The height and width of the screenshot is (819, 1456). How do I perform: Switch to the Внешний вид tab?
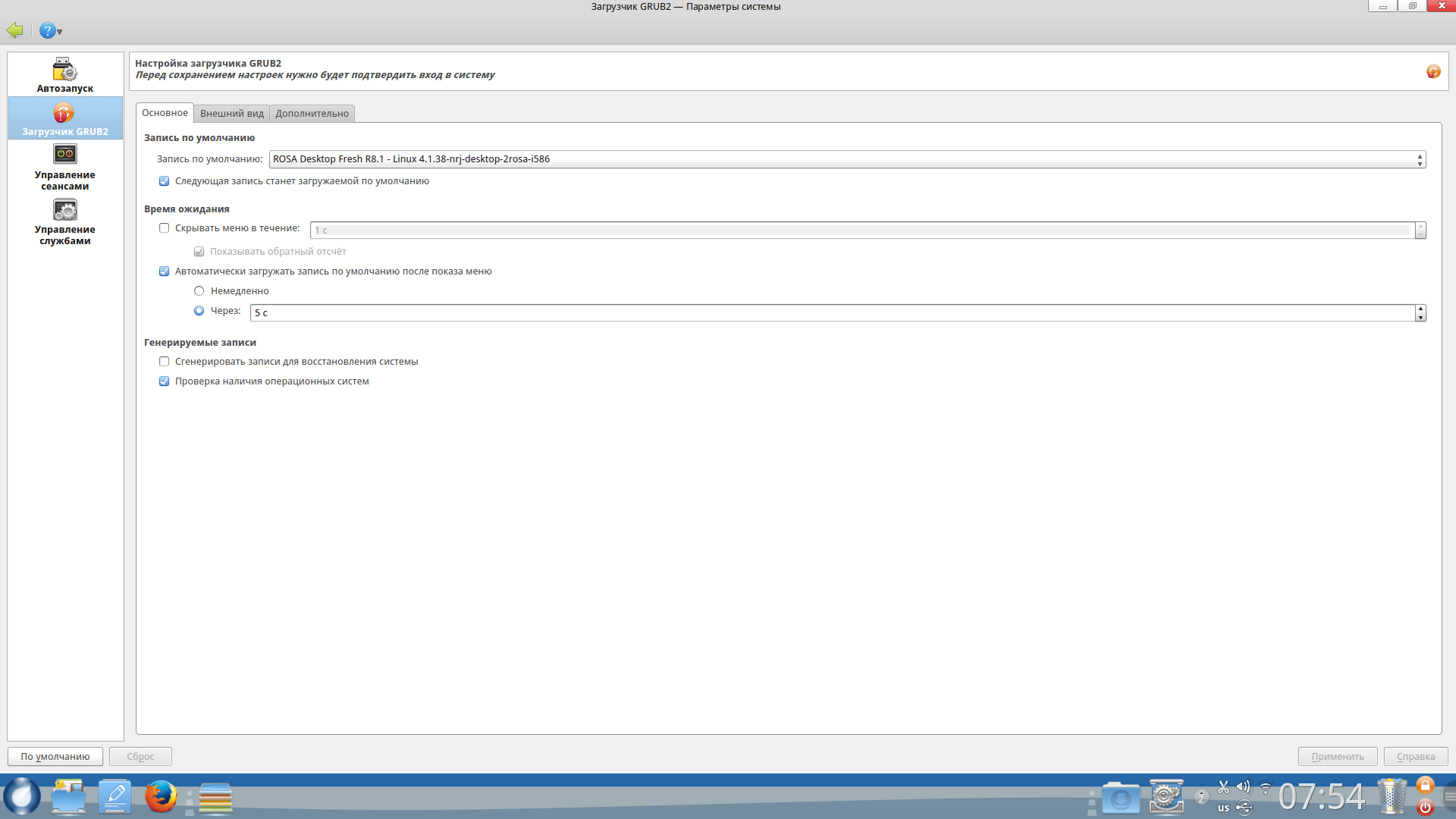tap(231, 114)
